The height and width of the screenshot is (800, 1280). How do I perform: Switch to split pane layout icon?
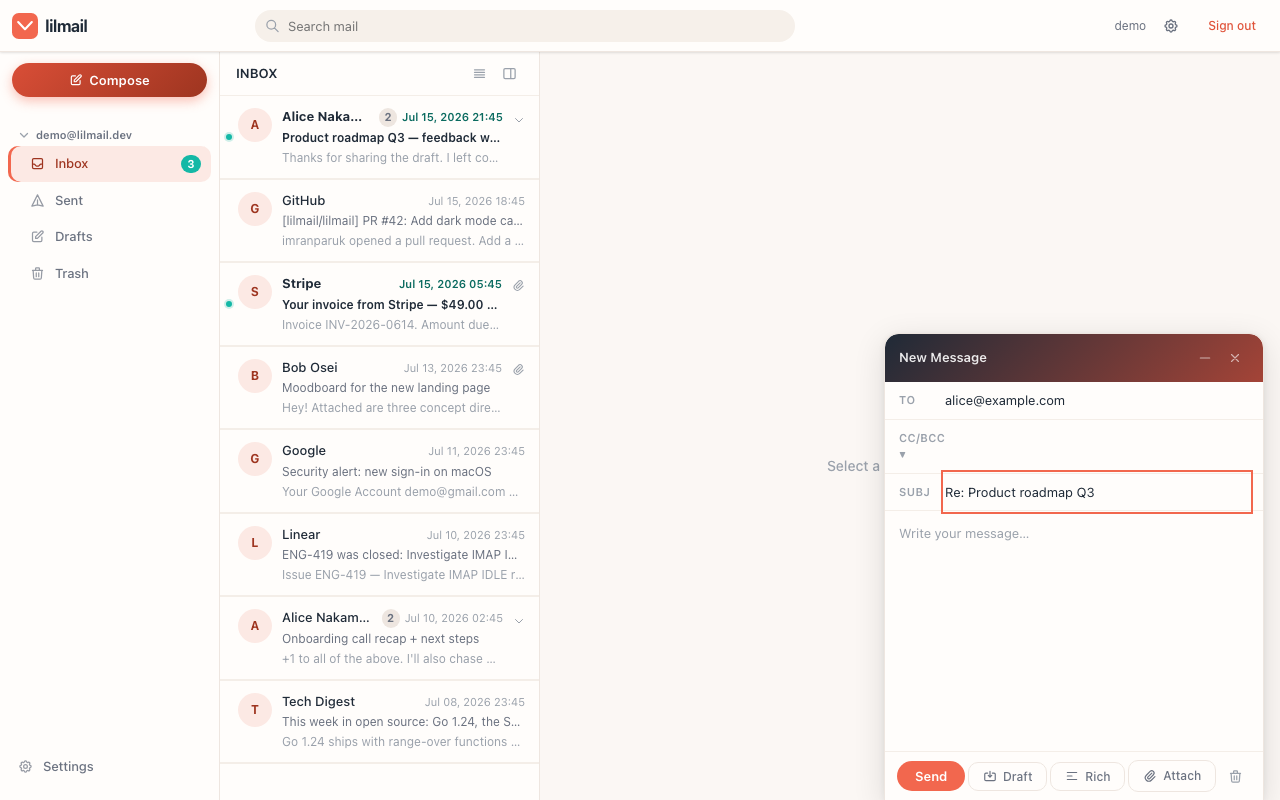point(510,74)
